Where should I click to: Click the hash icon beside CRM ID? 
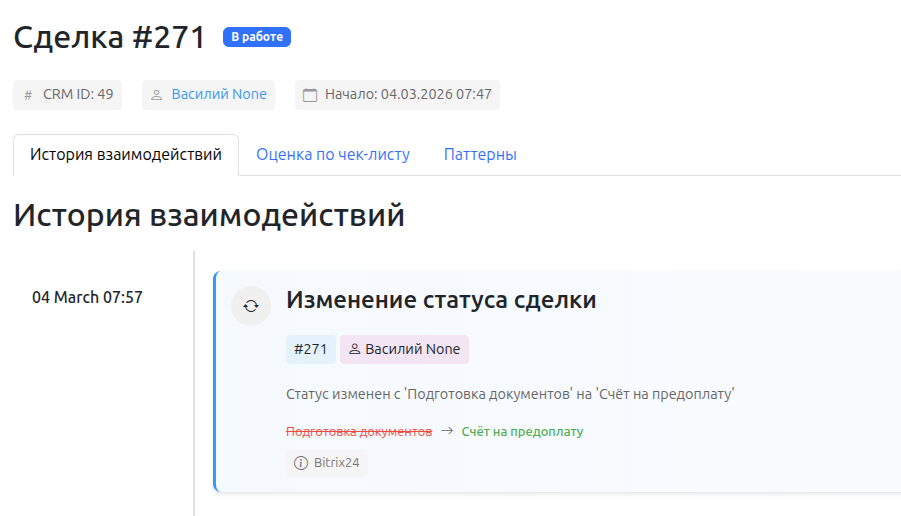[x=28, y=95]
